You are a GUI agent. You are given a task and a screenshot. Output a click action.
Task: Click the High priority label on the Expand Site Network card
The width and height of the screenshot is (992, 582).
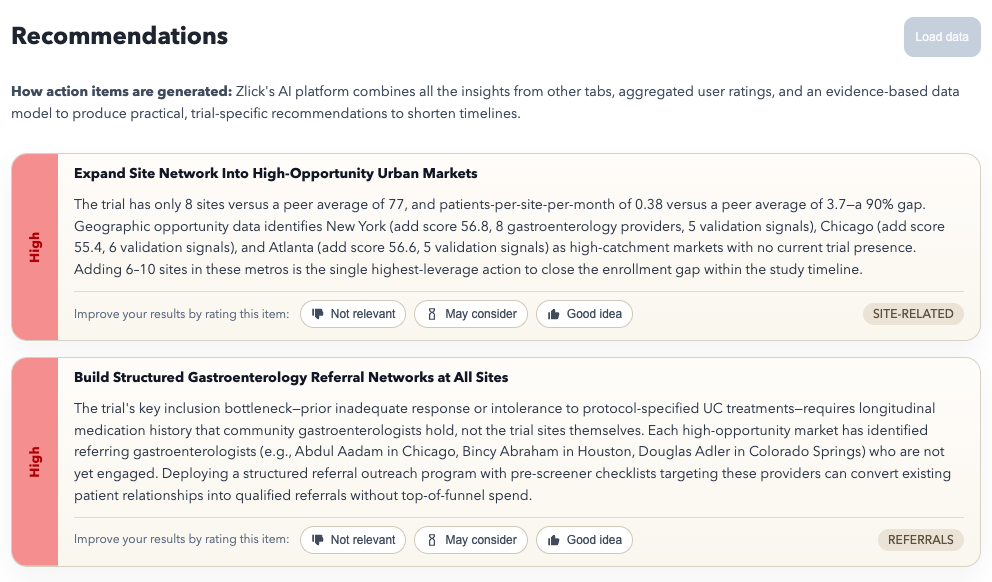tap(35, 247)
